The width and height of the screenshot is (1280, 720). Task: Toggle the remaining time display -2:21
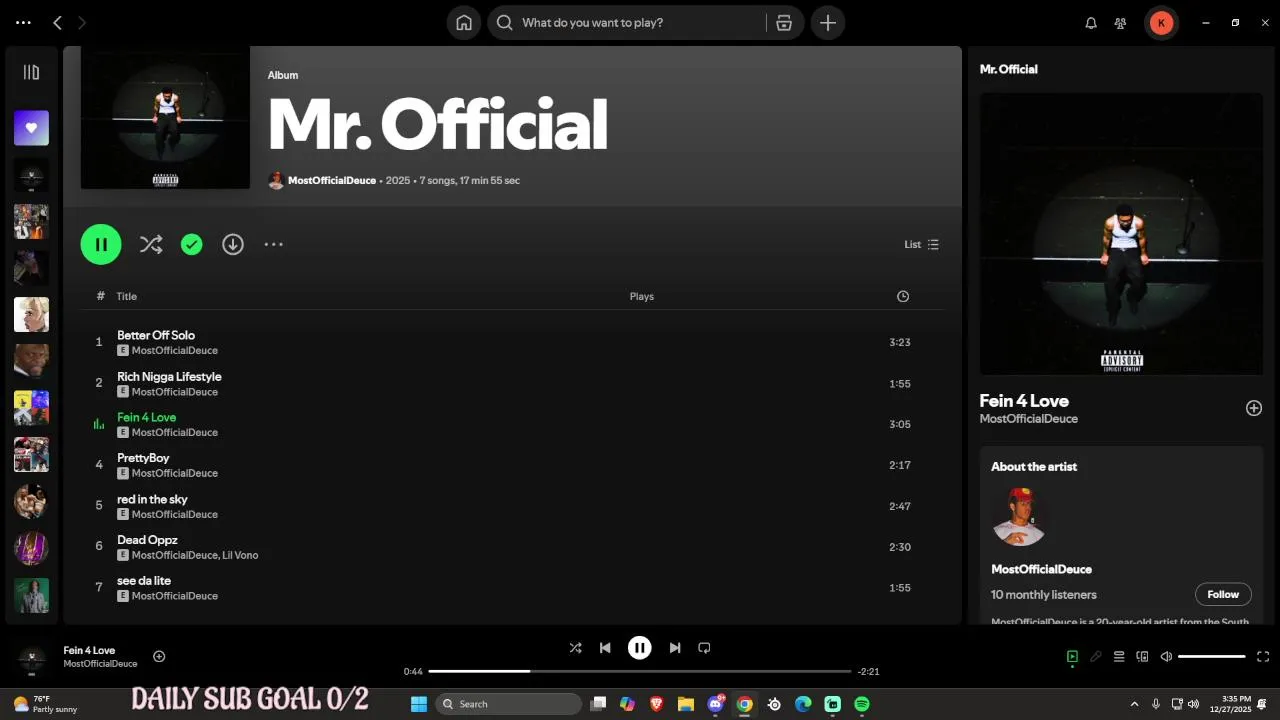(868, 671)
